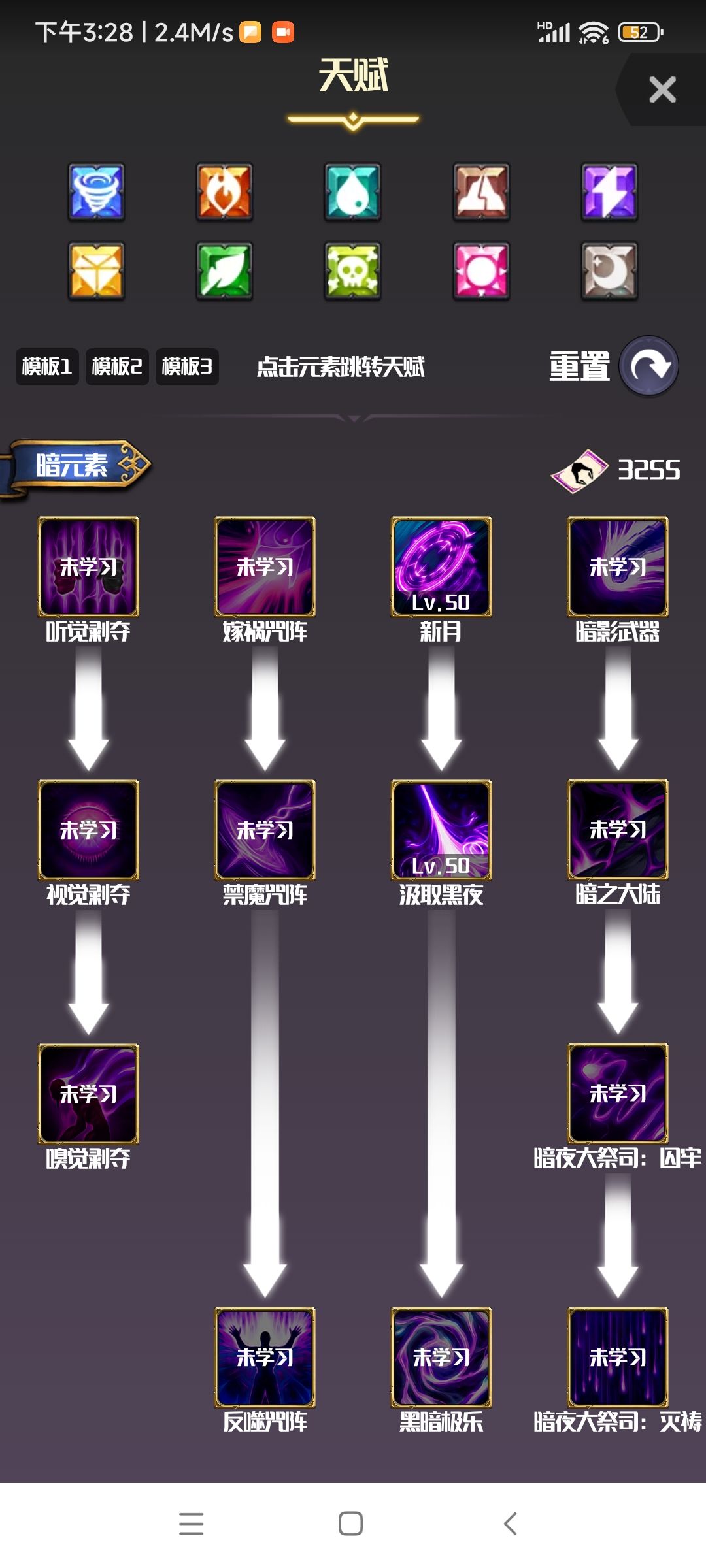Select the 反噬咒阵 talent skill
The width and height of the screenshot is (706, 1568).
[x=265, y=1357]
